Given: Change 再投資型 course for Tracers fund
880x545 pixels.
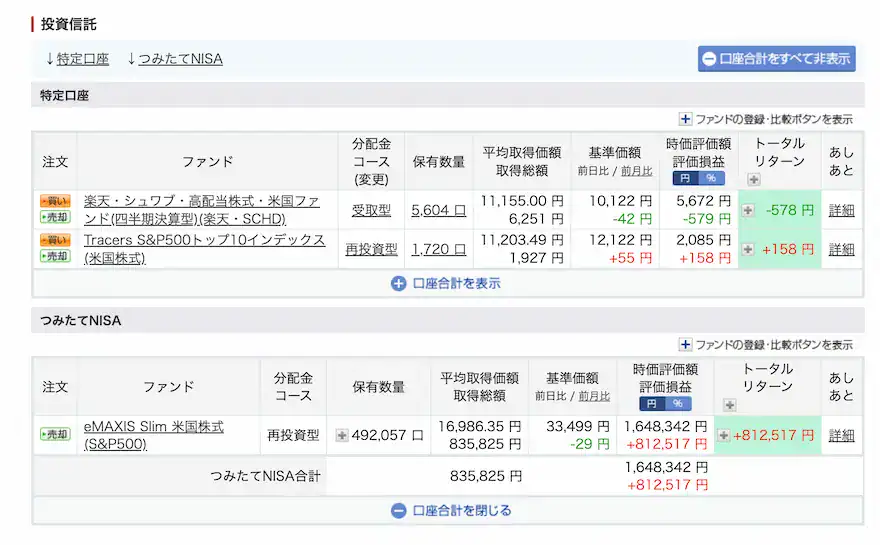Looking at the screenshot, I should tap(371, 249).
